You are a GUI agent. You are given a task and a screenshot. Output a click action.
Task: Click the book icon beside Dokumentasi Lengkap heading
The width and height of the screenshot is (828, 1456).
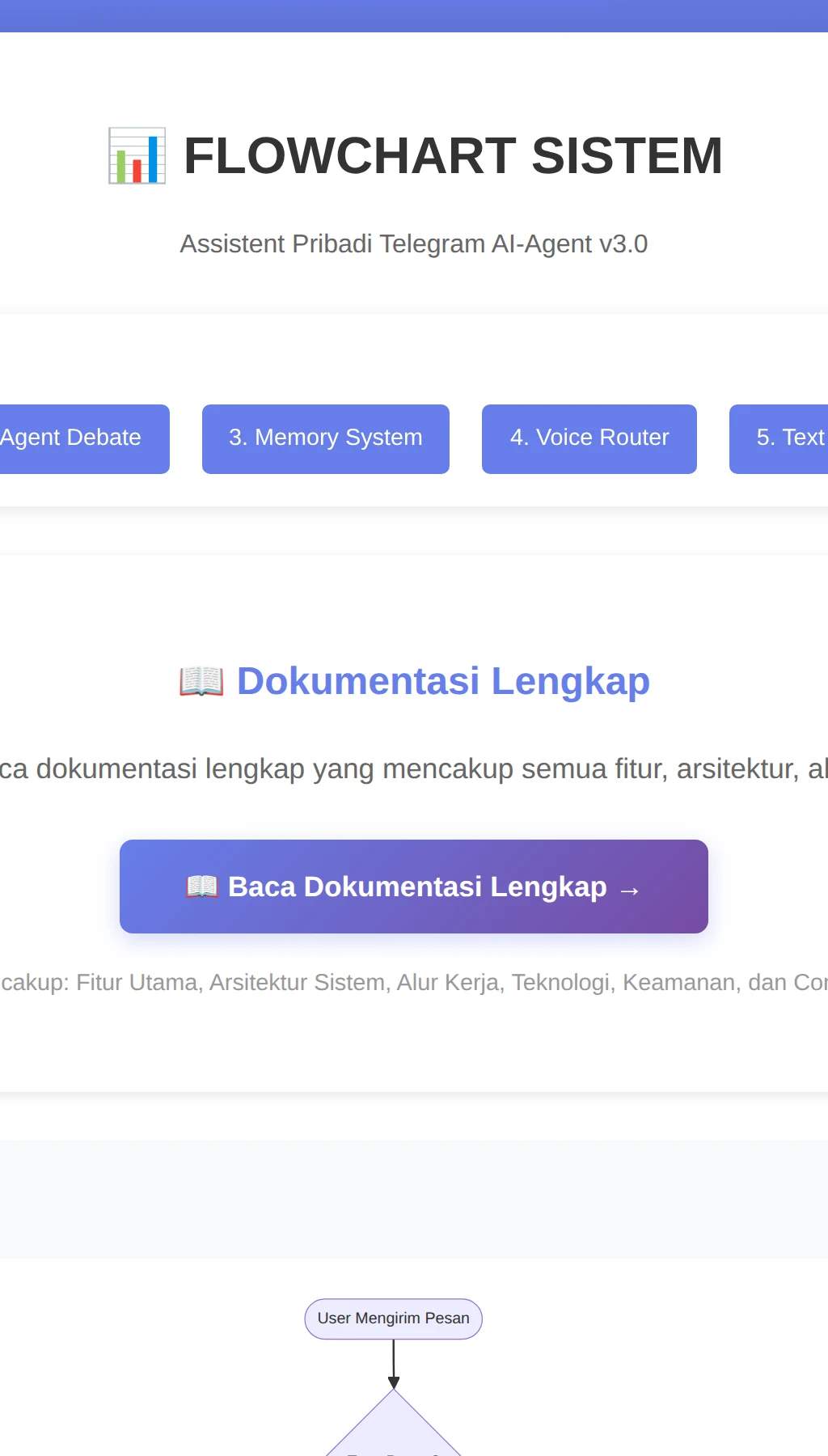point(201,681)
